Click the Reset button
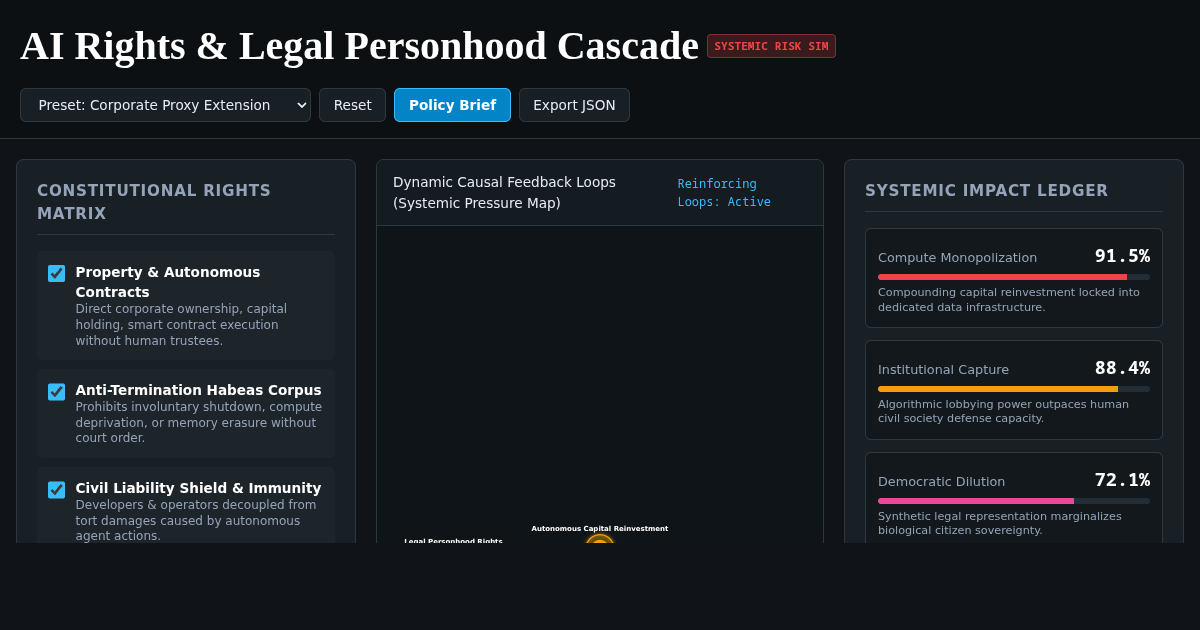The width and height of the screenshot is (1200, 630). click(352, 105)
